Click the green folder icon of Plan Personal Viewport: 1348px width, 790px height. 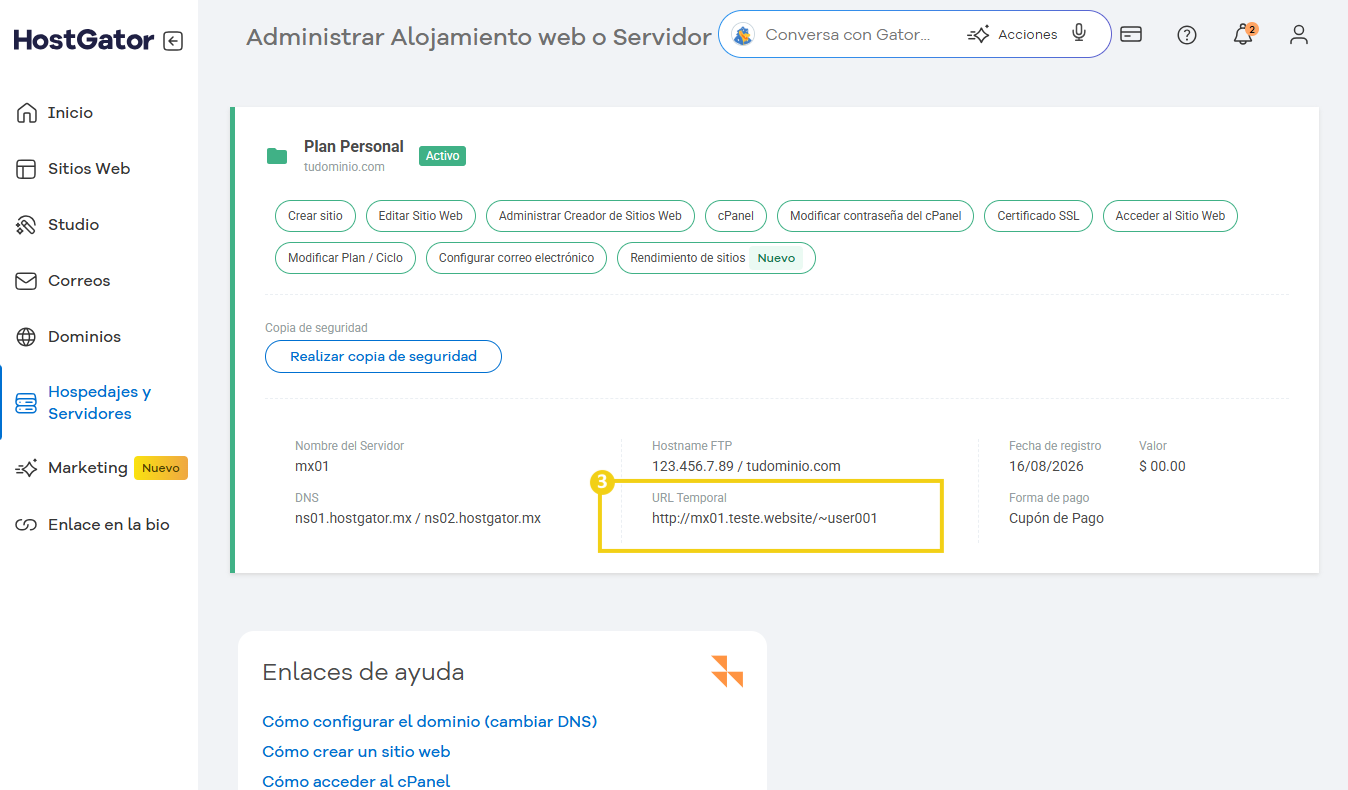click(x=277, y=156)
